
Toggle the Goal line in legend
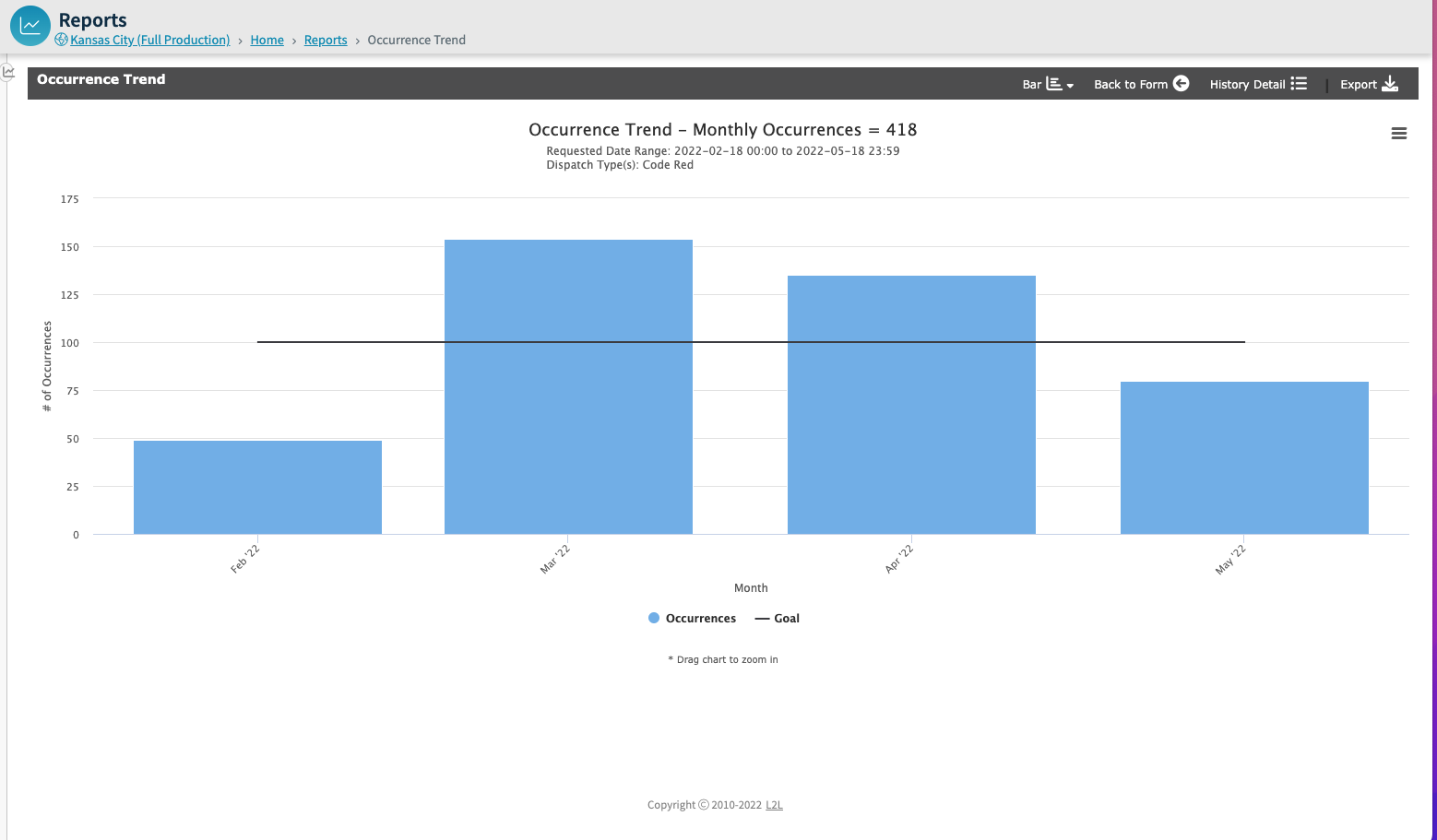coord(777,619)
